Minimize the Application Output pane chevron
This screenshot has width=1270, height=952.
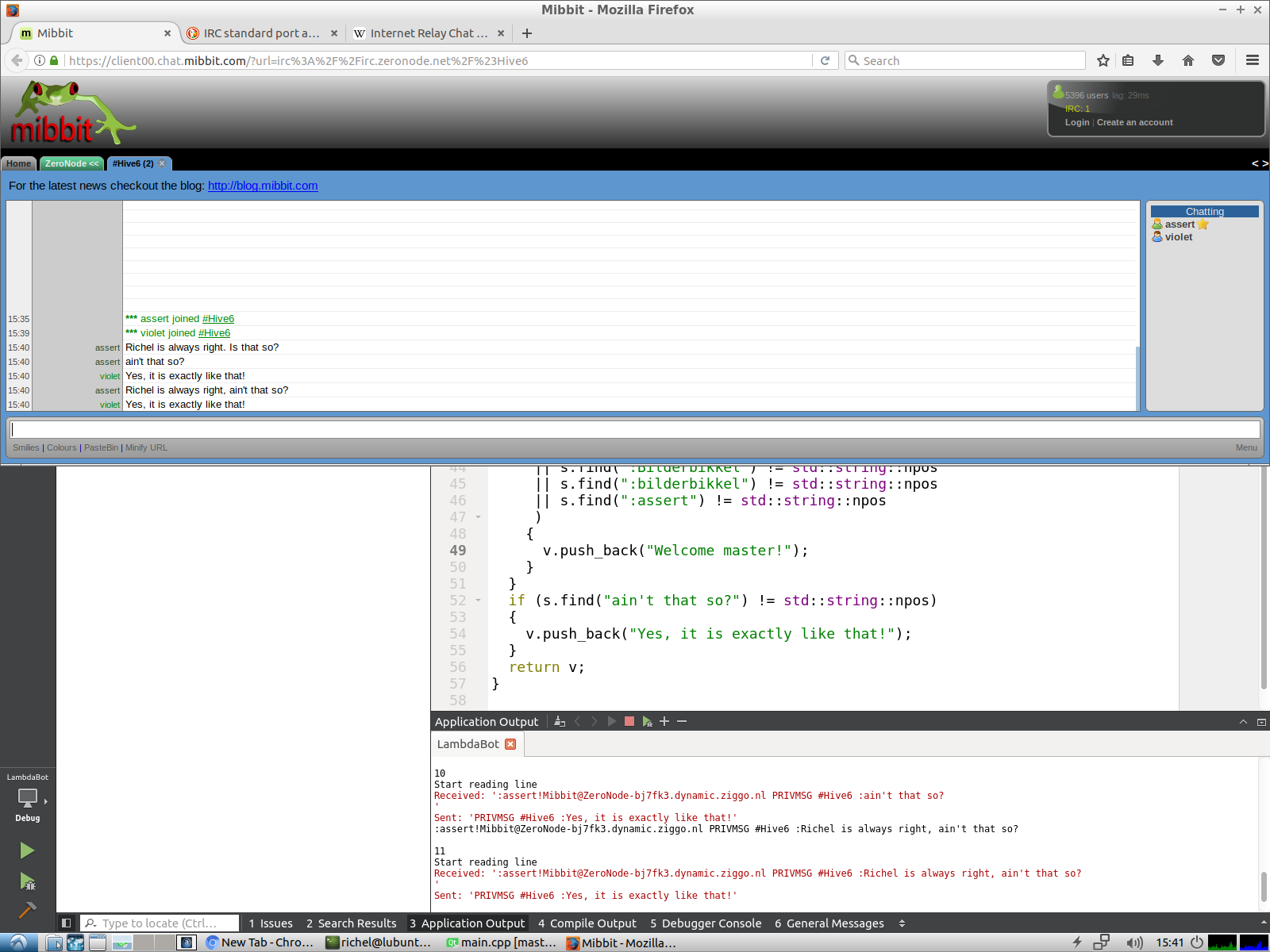click(1243, 722)
